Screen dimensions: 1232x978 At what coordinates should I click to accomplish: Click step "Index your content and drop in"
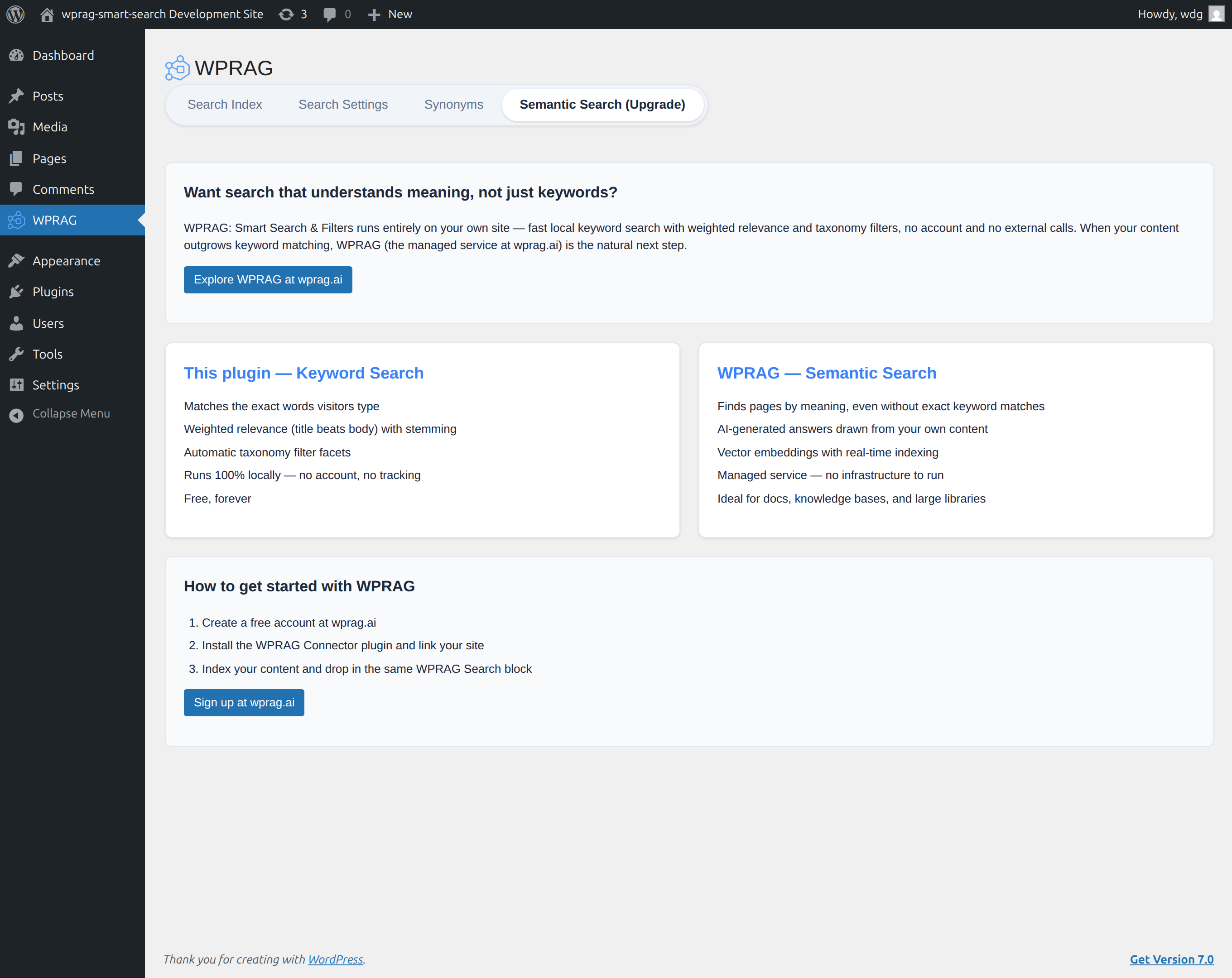367,669
